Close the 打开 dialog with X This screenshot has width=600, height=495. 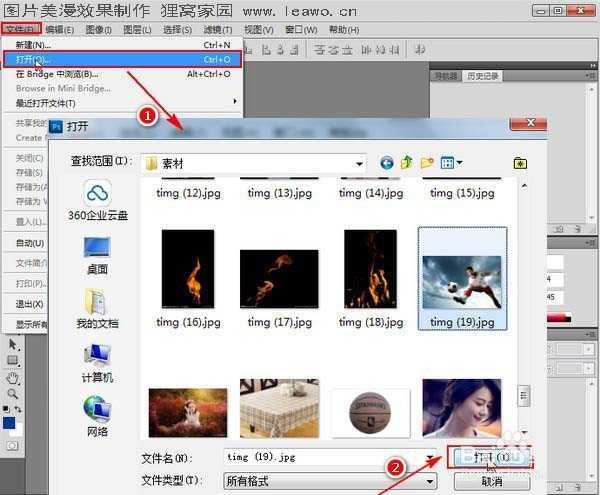528,123
